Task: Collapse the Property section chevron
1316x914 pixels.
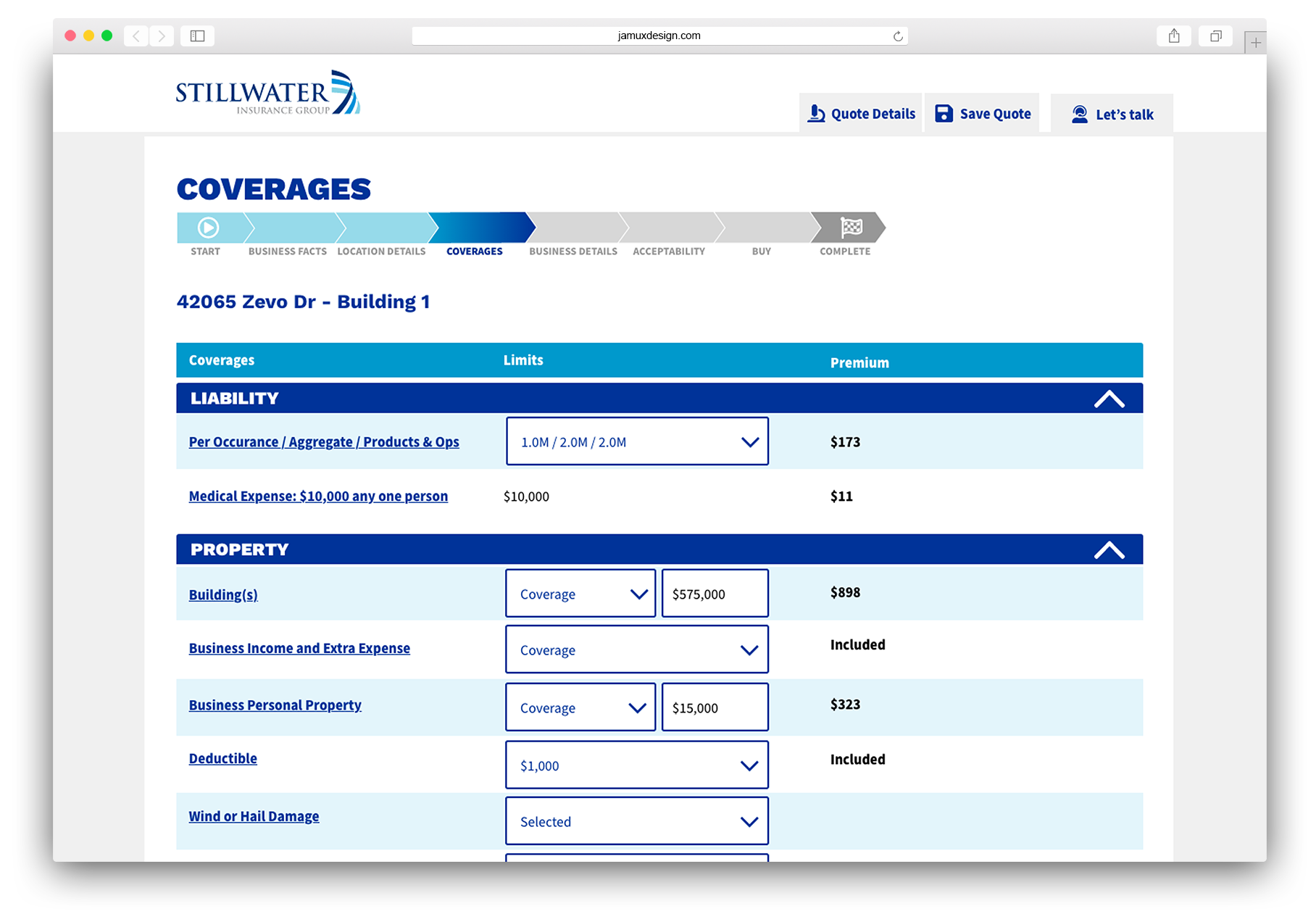Action: click(x=1109, y=550)
